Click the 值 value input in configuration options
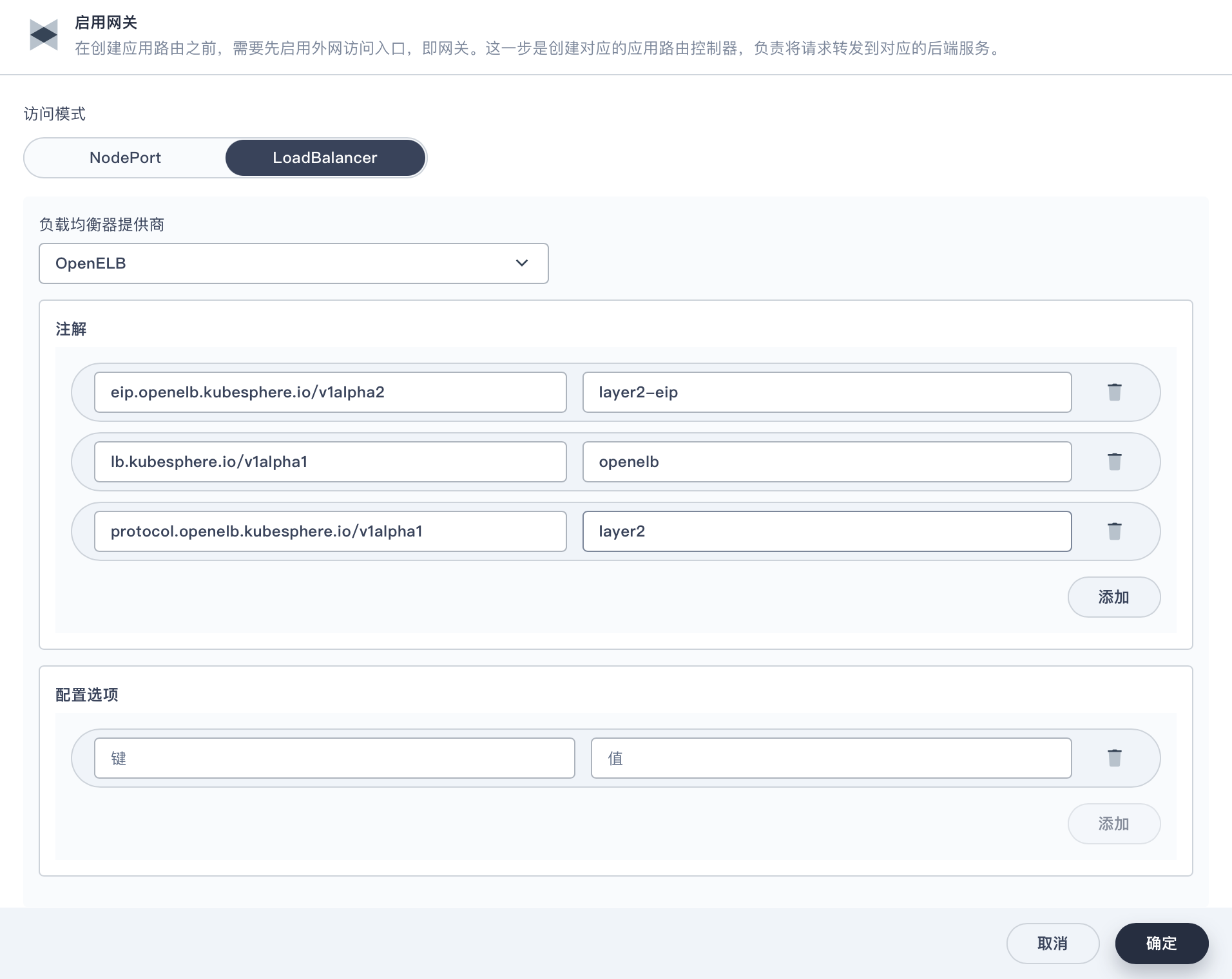Image resolution: width=1232 pixels, height=979 pixels. 831,758
